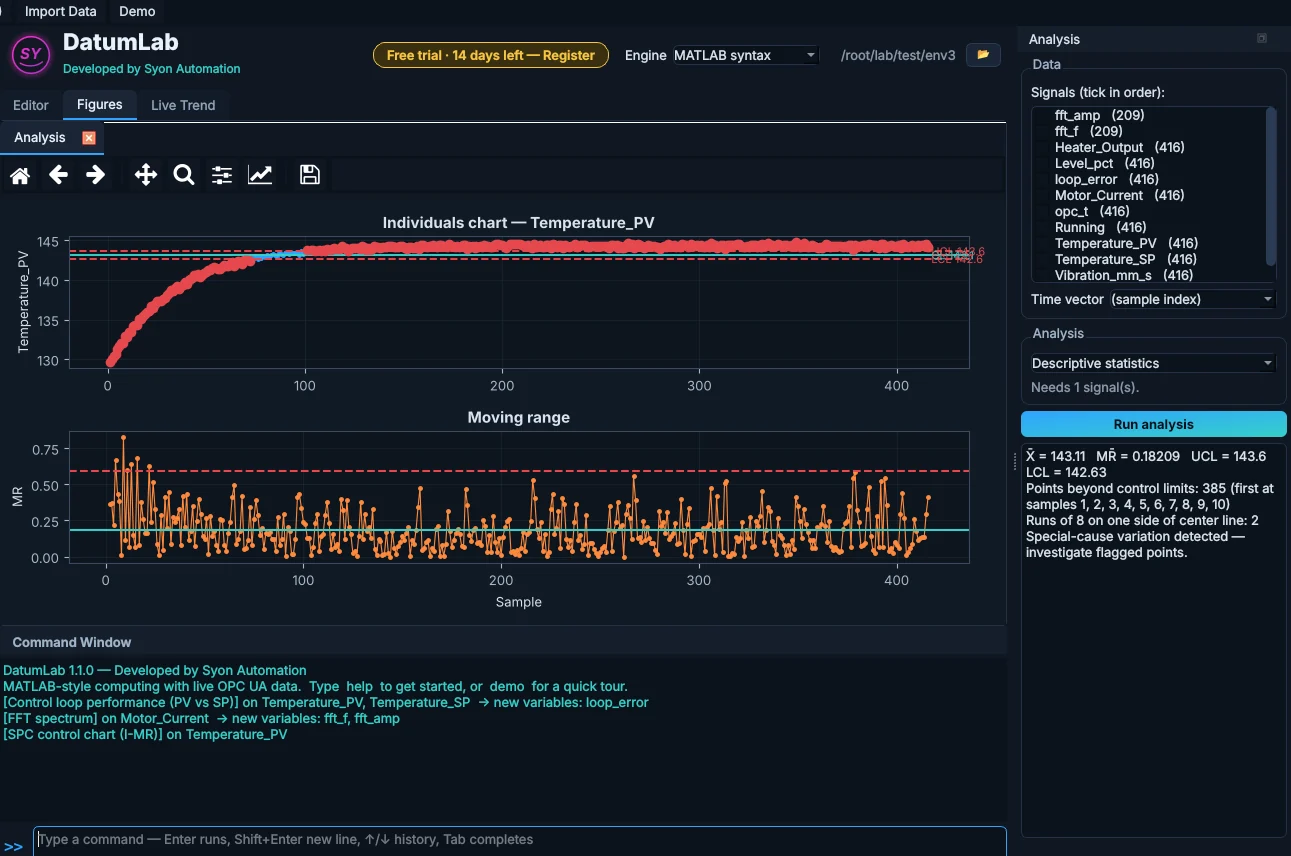This screenshot has height=856, width=1291.
Task: Select the opc_t (416) signal row
Action: click(x=1149, y=211)
